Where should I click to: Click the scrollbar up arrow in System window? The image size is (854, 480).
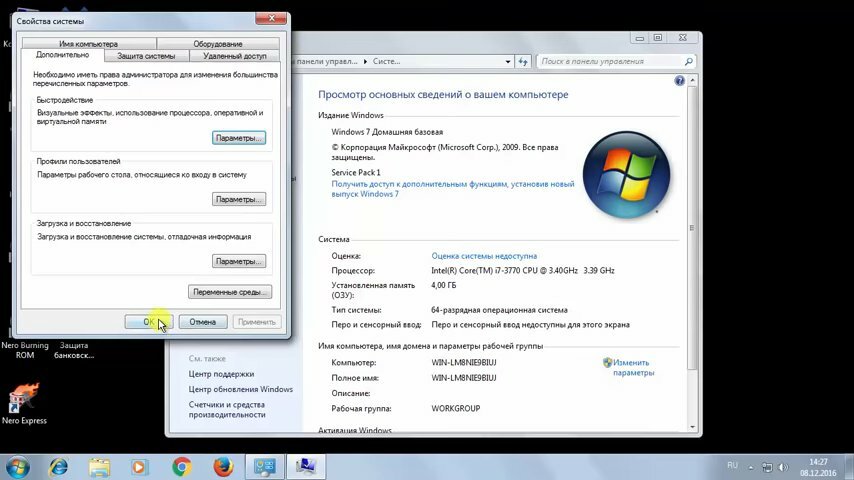(x=692, y=81)
